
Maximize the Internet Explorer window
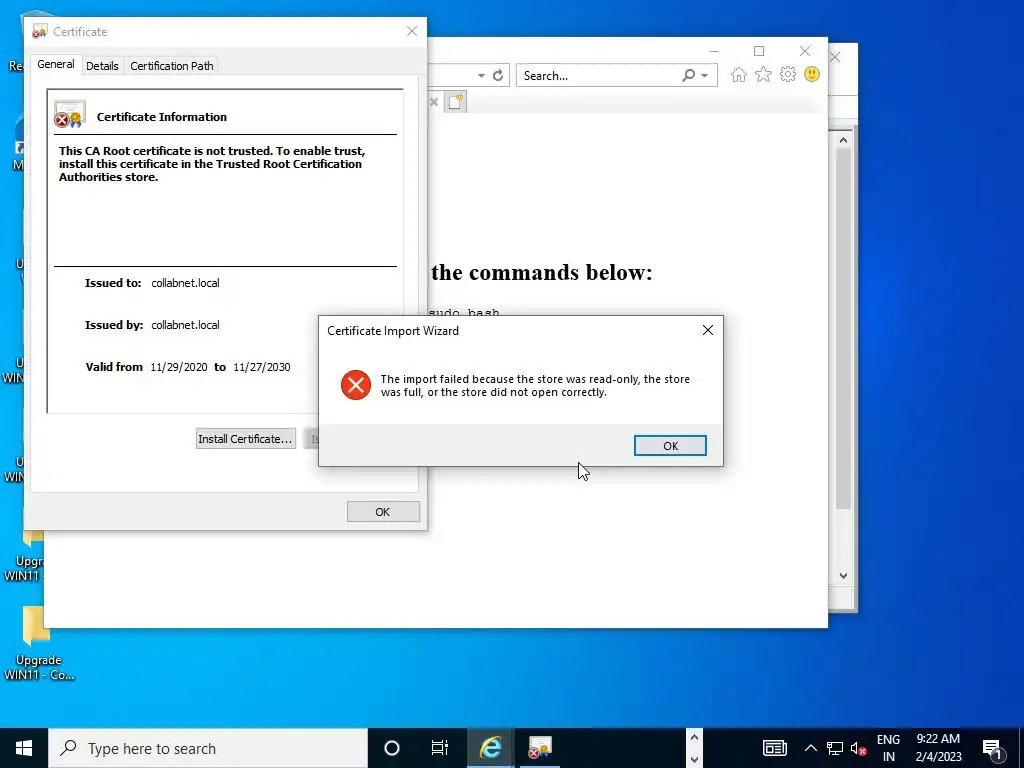click(759, 51)
